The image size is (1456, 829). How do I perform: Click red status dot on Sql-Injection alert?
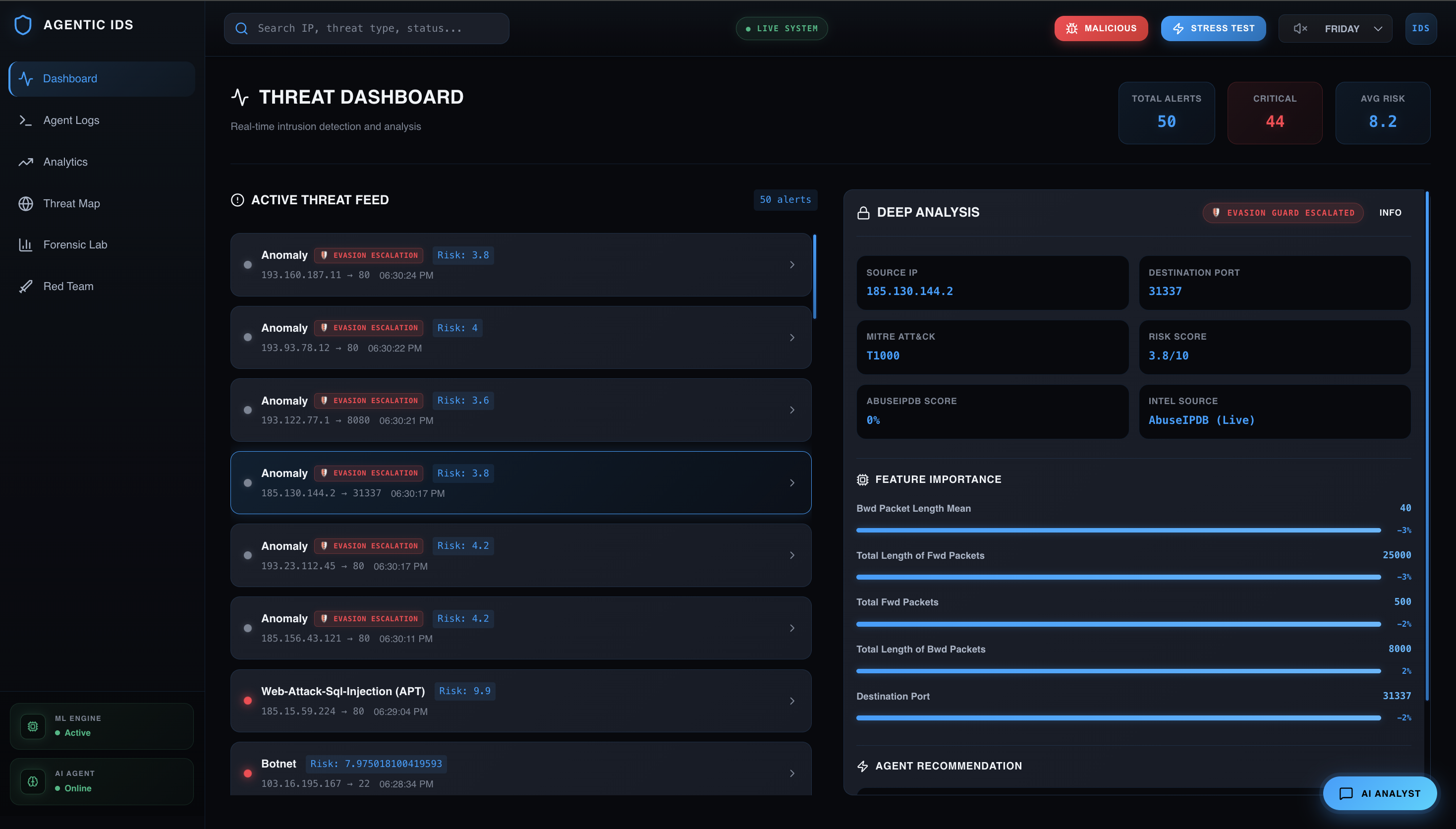(x=247, y=700)
